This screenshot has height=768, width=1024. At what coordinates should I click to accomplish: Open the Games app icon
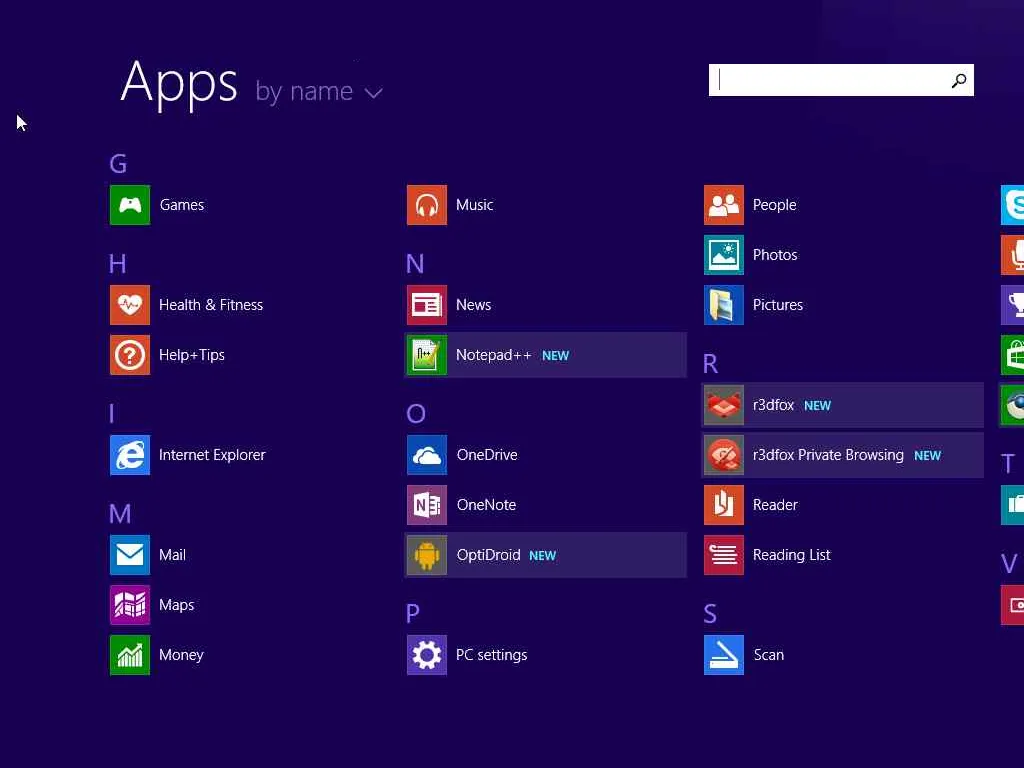click(129, 205)
